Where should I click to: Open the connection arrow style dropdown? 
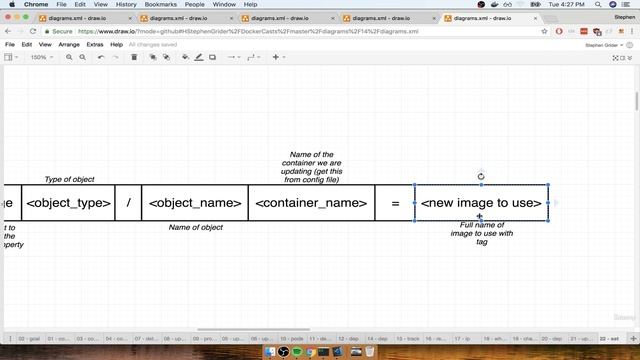pyautogui.click(x=234, y=58)
